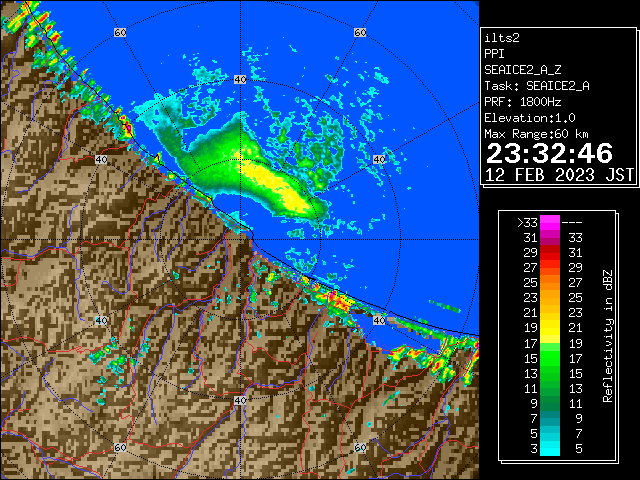Click the 'Elevation:1.0' line
The height and width of the screenshot is (480, 640).
pyautogui.click(x=530, y=118)
